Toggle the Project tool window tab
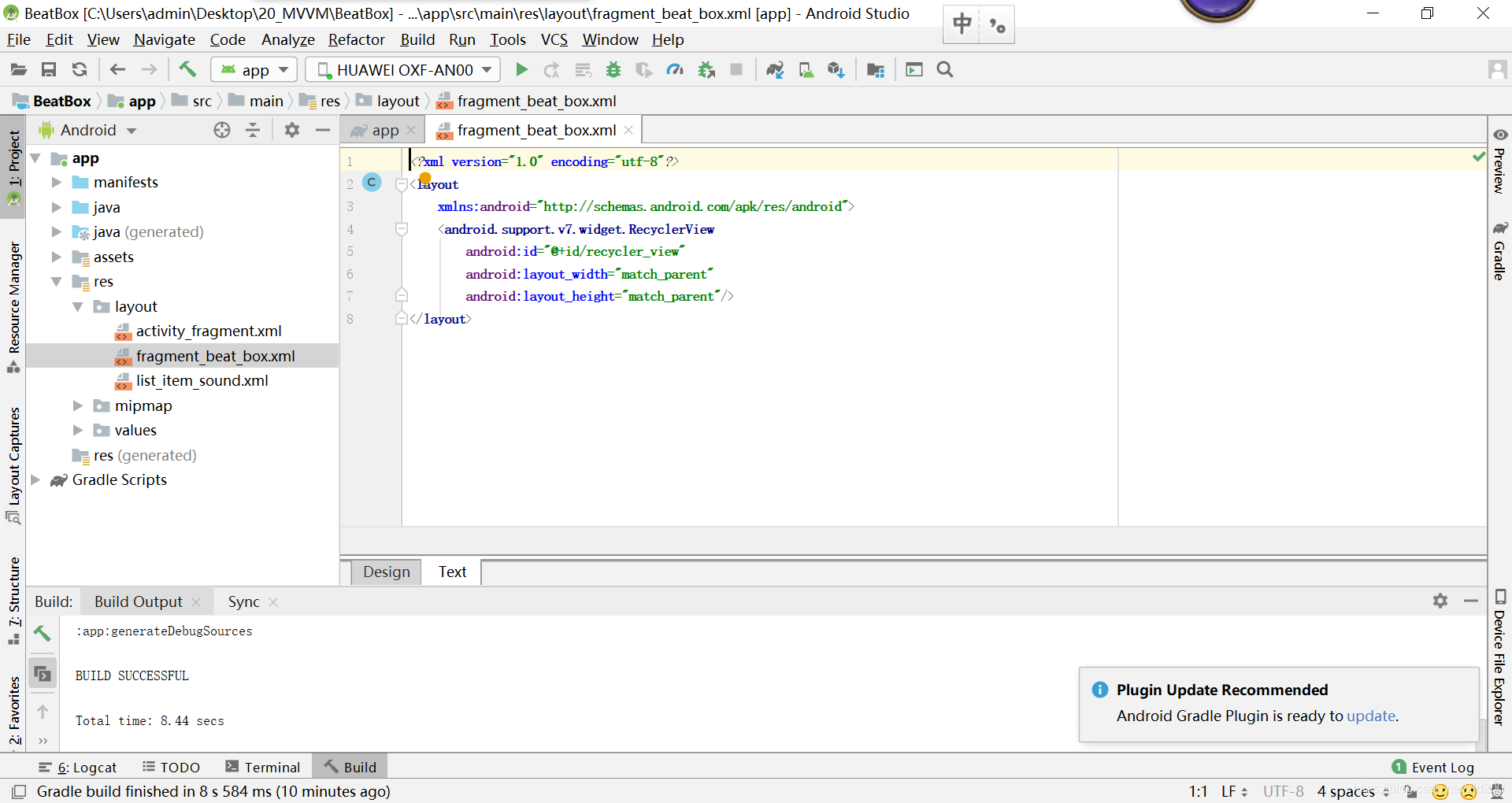 tap(13, 168)
